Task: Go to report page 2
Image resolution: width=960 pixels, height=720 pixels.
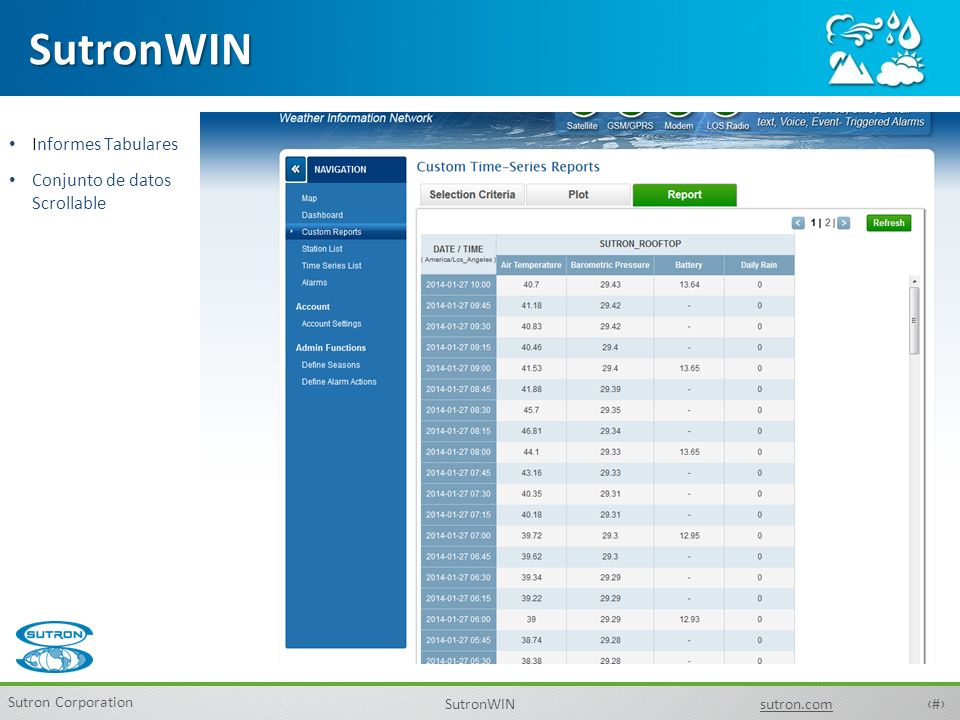Action: pos(828,223)
